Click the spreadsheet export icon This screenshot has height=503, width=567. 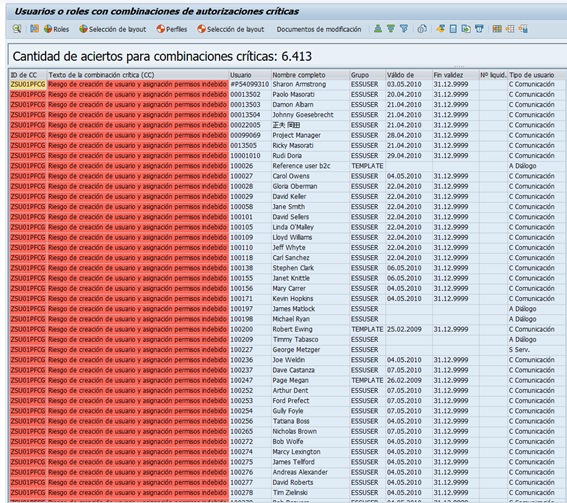coord(453,29)
